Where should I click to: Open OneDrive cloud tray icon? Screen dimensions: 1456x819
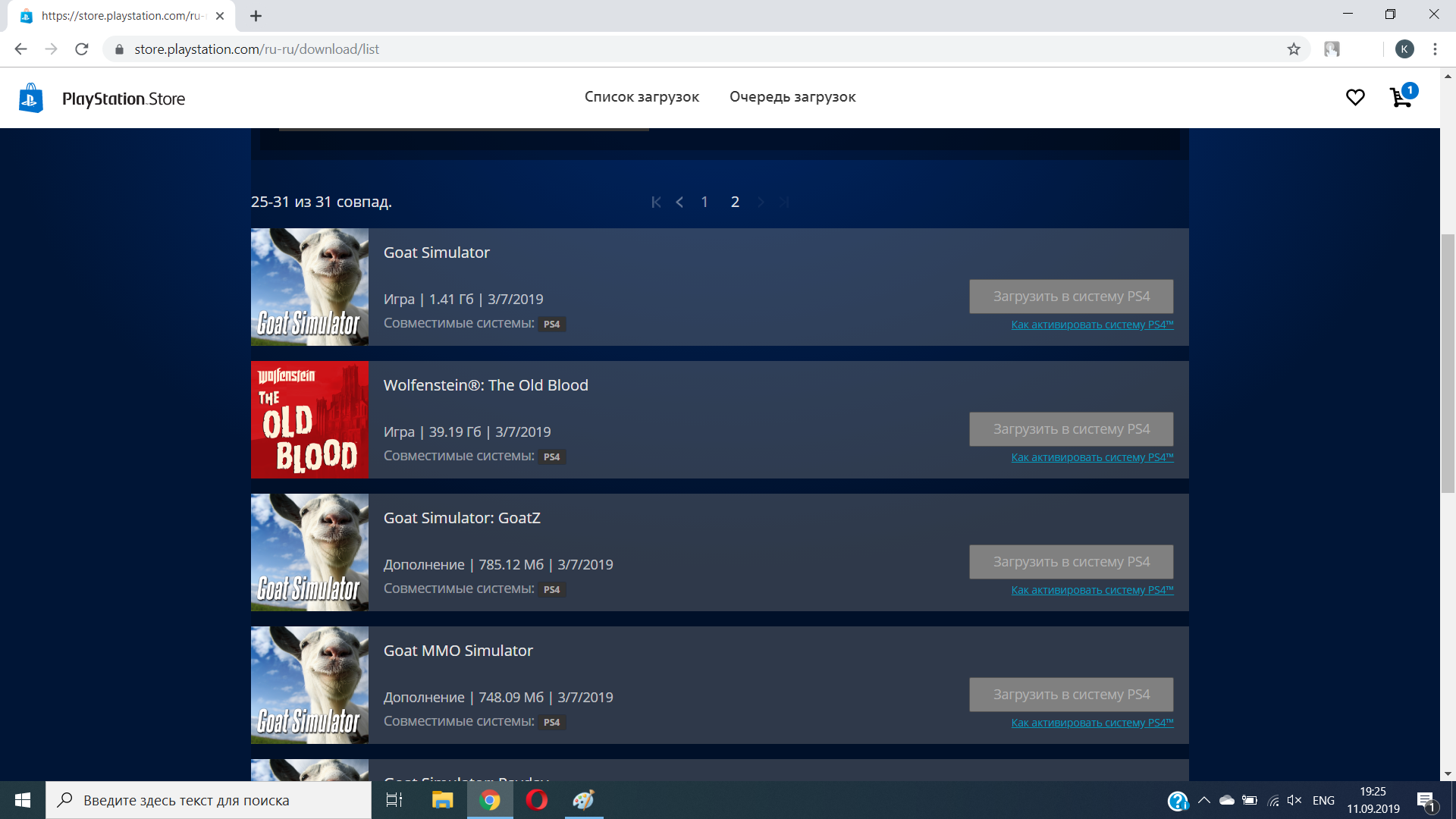point(1227,800)
